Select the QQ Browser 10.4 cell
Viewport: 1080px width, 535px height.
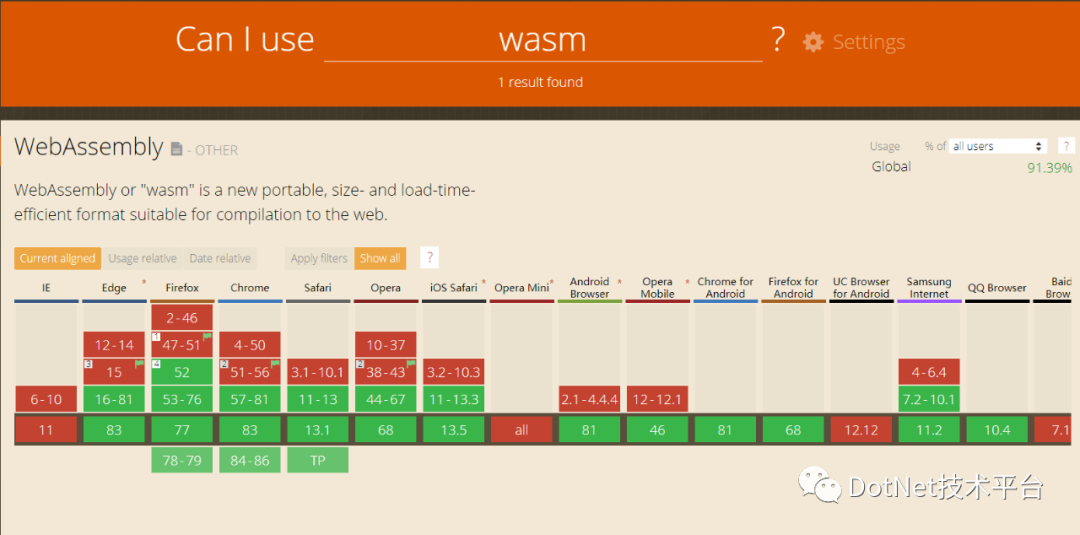(x=997, y=430)
